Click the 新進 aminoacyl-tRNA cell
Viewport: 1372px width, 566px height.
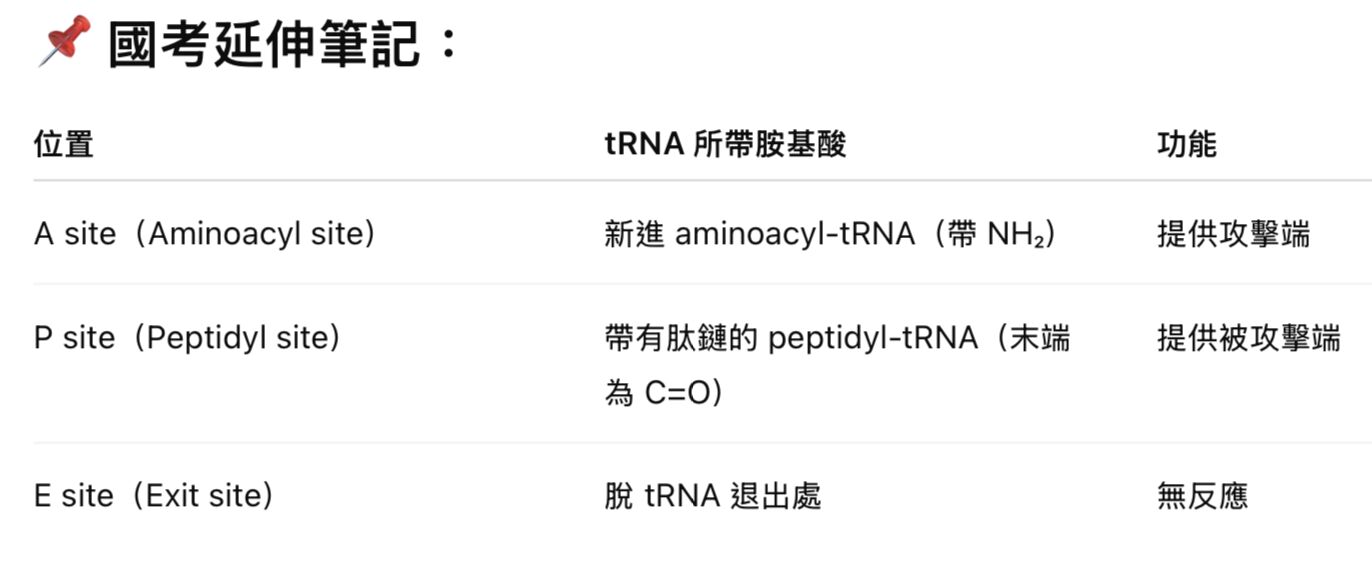pyautogui.click(x=759, y=234)
